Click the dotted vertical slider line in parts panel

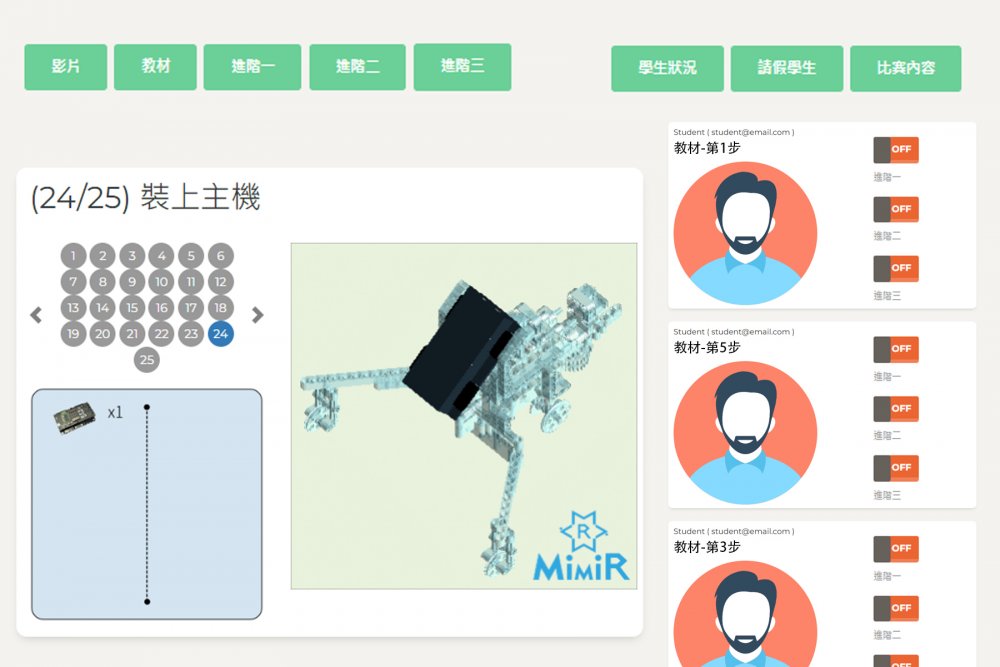[x=147, y=504]
